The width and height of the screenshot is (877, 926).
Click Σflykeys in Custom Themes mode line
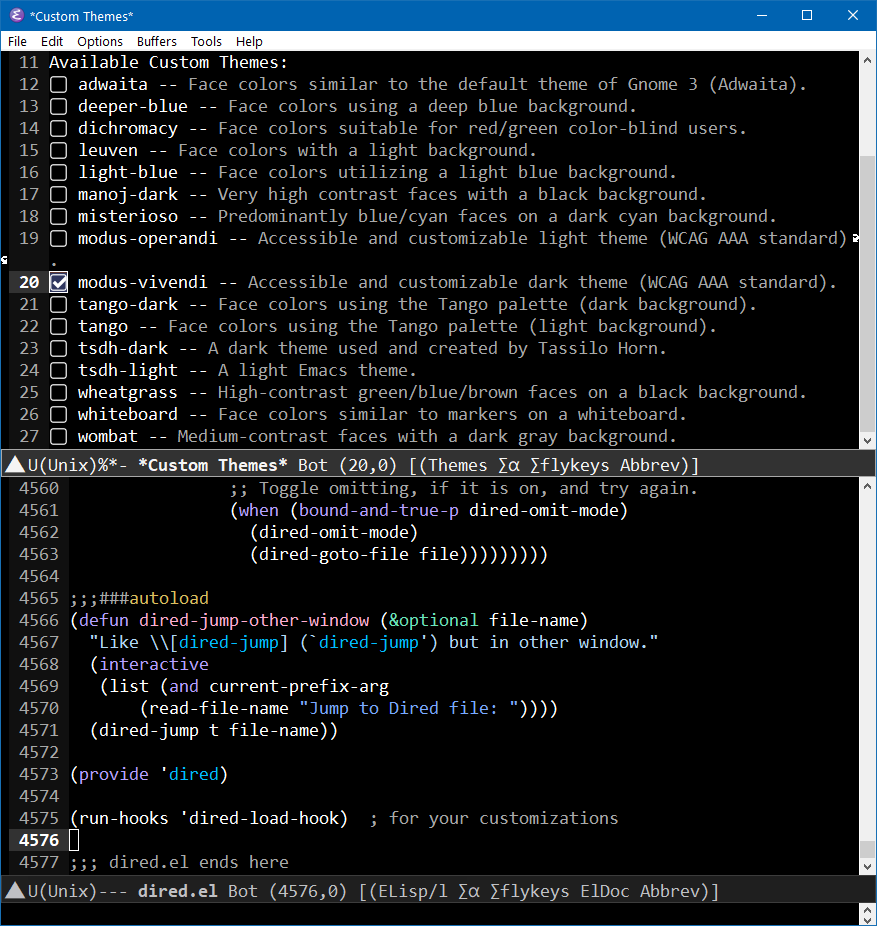click(x=569, y=465)
